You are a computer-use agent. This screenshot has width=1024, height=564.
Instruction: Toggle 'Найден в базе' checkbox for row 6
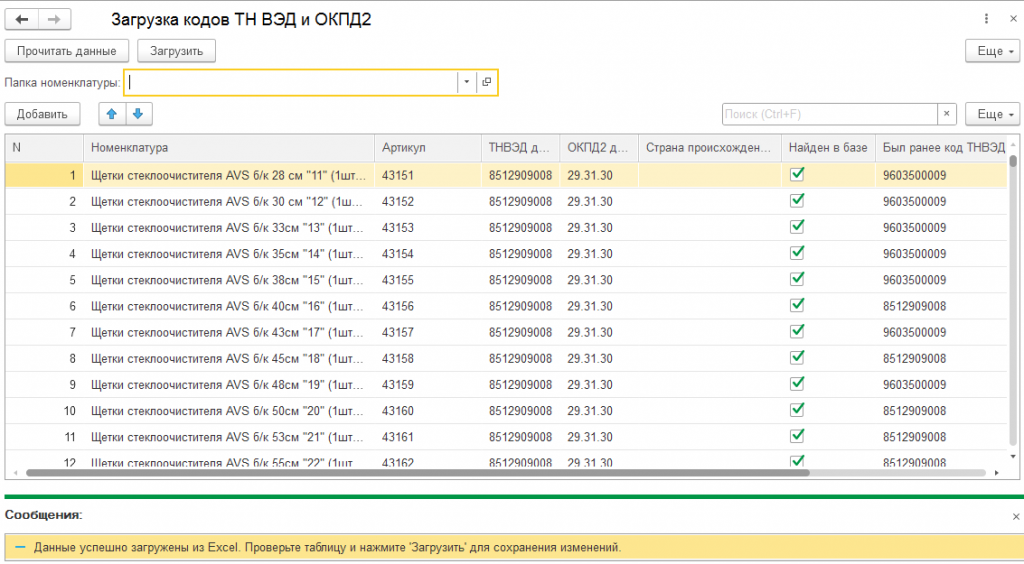(797, 305)
